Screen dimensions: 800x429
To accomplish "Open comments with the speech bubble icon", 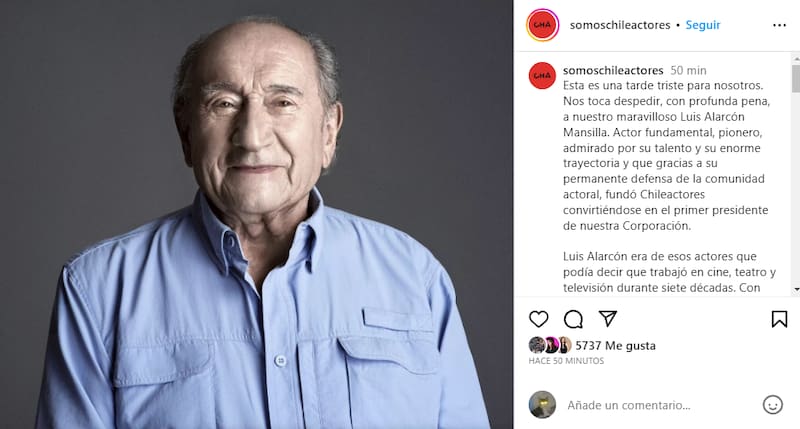I will point(573,319).
